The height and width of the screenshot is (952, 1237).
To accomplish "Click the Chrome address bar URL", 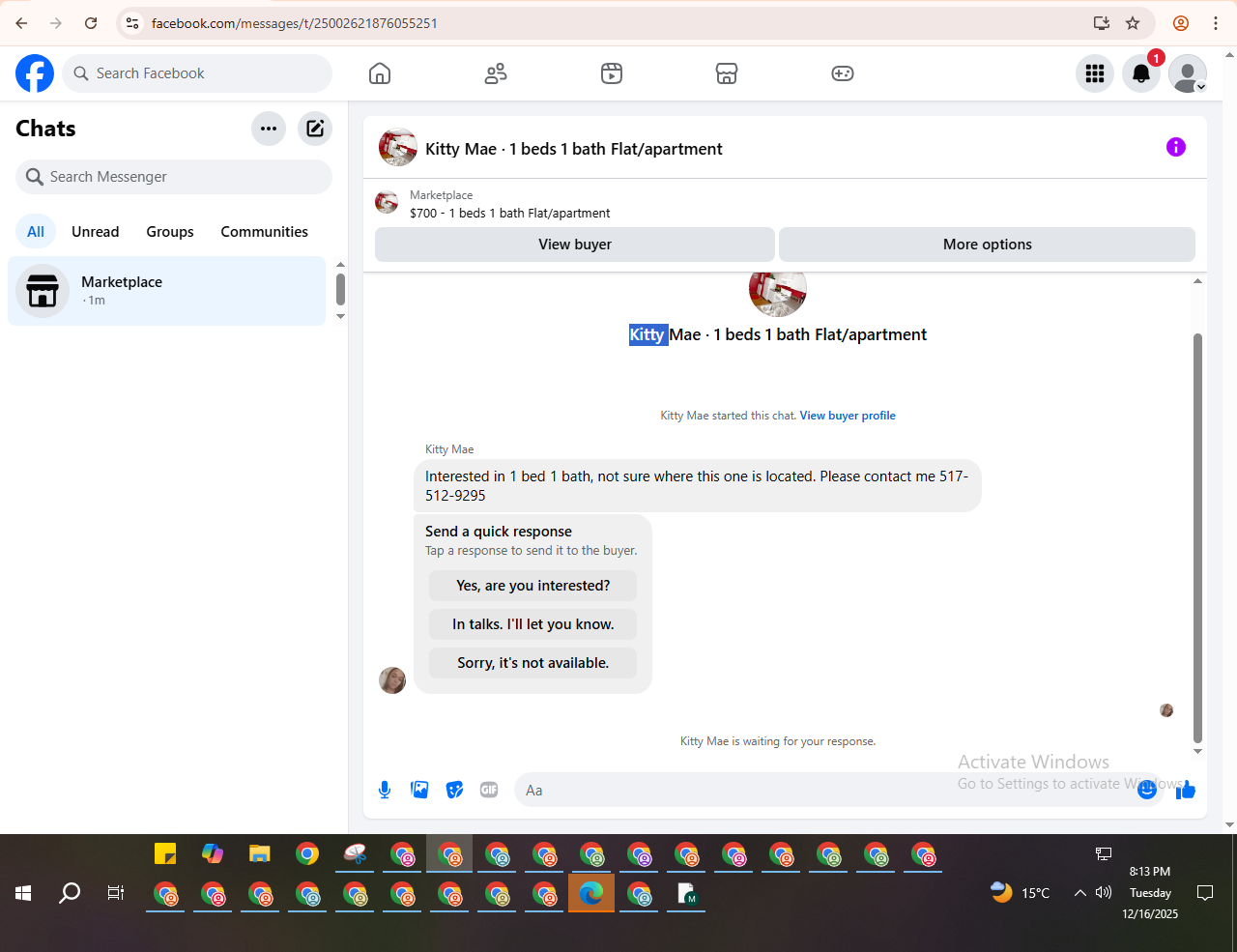I will point(295,23).
